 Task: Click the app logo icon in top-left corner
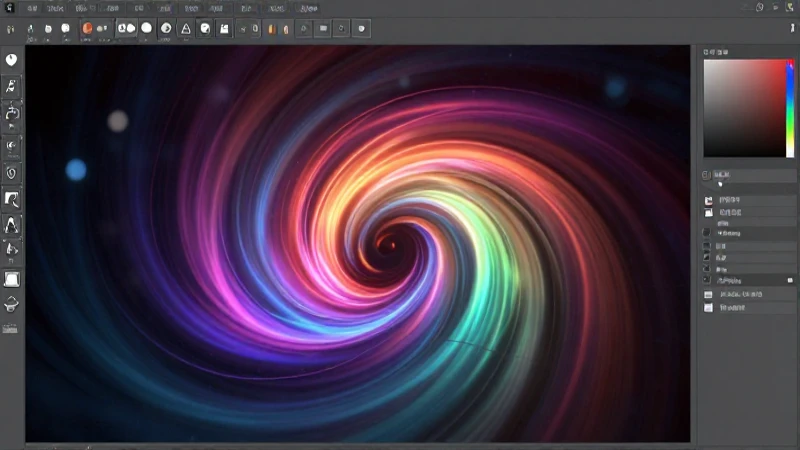tap(9, 7)
